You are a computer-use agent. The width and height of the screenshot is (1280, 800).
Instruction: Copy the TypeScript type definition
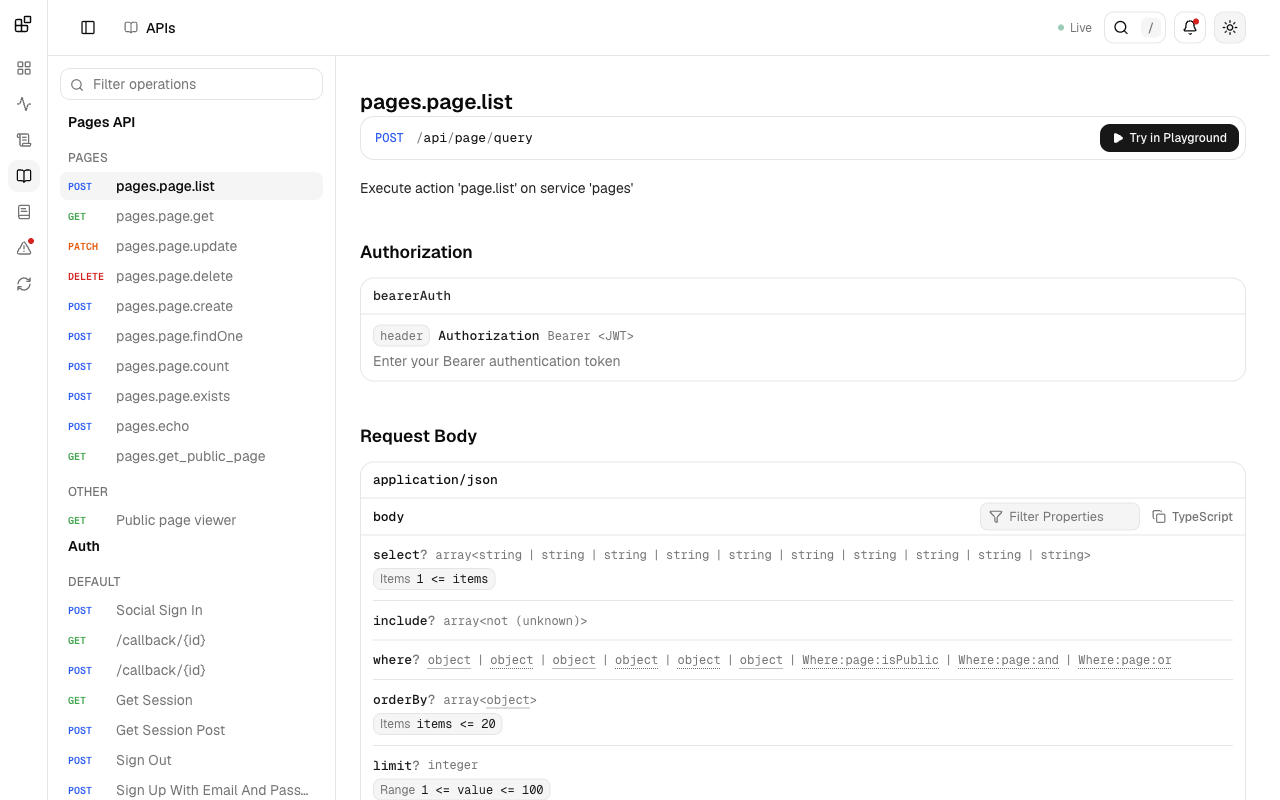(1192, 517)
